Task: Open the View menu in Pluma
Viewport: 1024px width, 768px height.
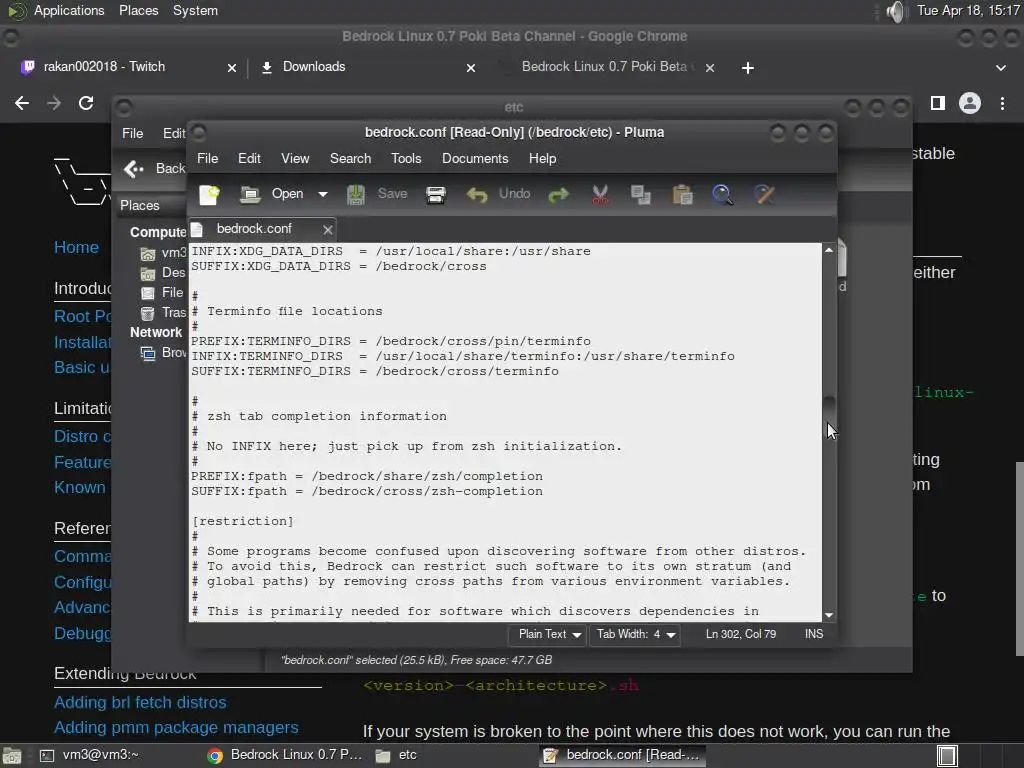Action: 295,159
